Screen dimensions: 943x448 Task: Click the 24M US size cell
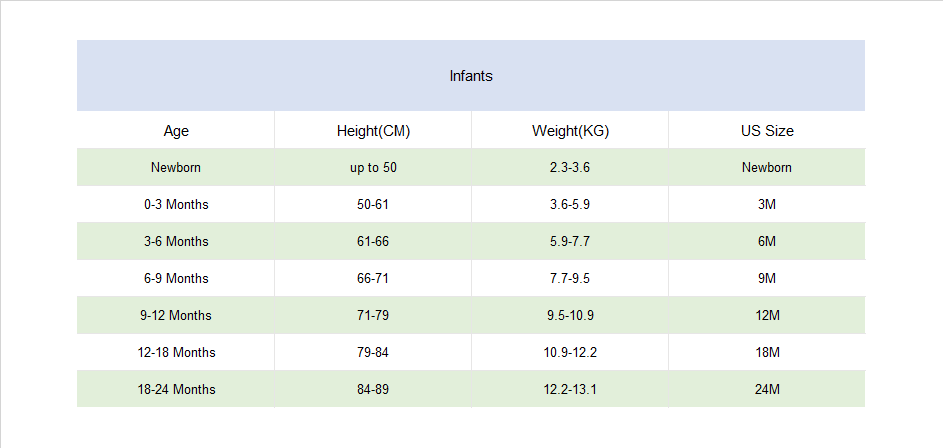[x=767, y=389]
